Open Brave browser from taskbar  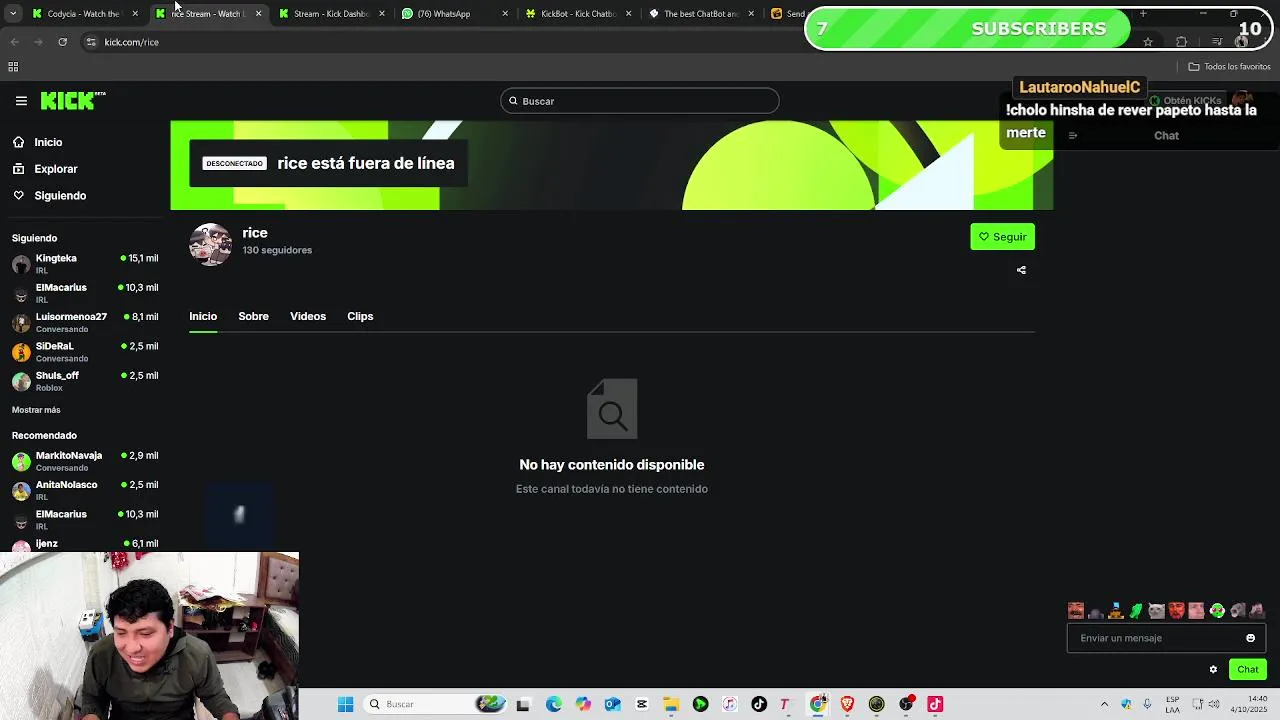coord(847,704)
